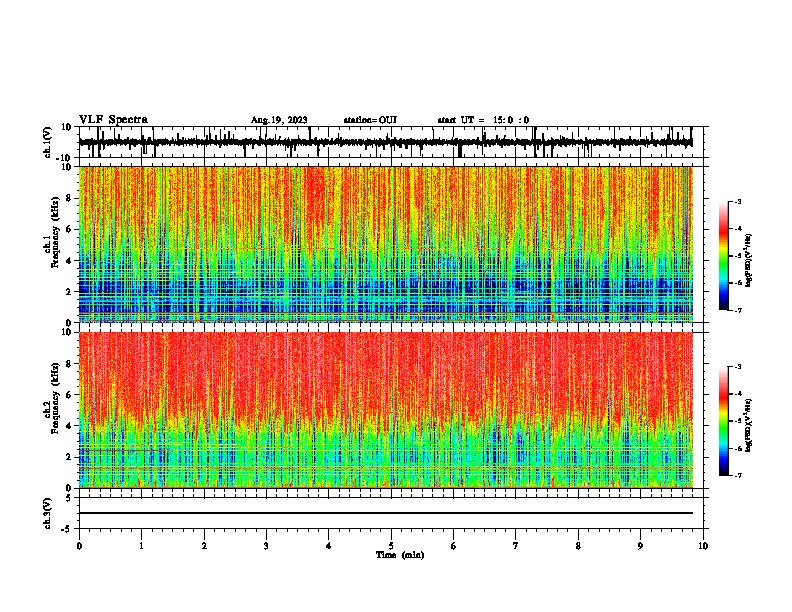
Task: Click the ch.3 voltage flat-line plot
Action: (x=391, y=513)
